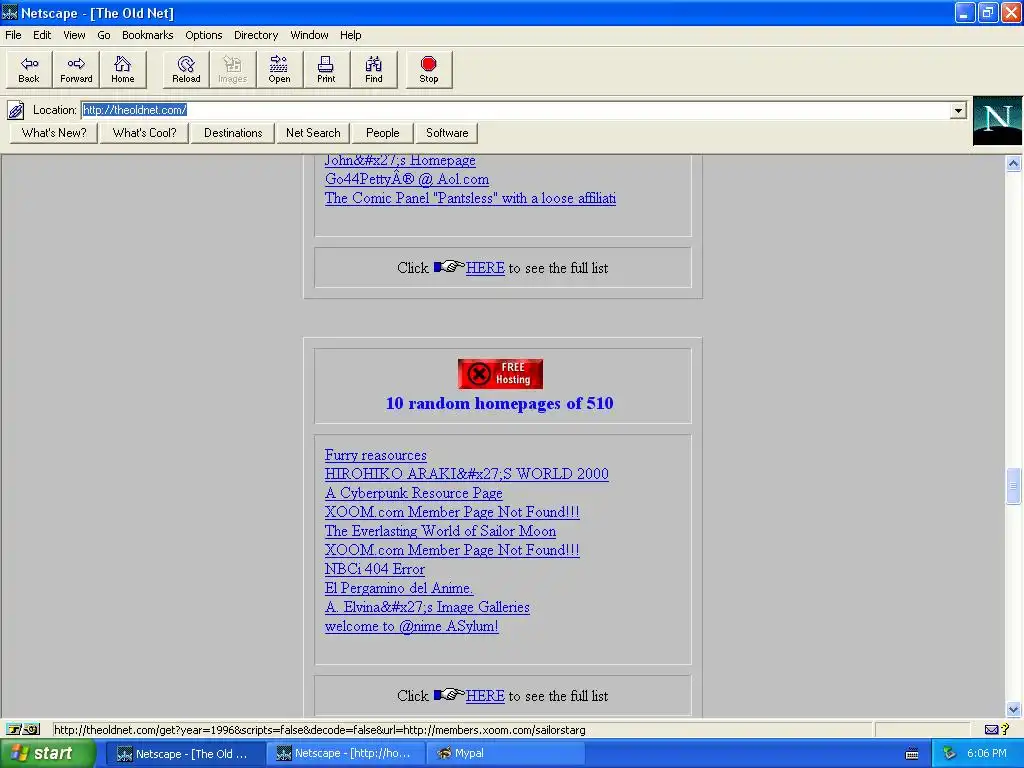The width and height of the screenshot is (1024, 768).
Task: Open The Everlasting World of Sailor Moon link
Action: tap(440, 531)
